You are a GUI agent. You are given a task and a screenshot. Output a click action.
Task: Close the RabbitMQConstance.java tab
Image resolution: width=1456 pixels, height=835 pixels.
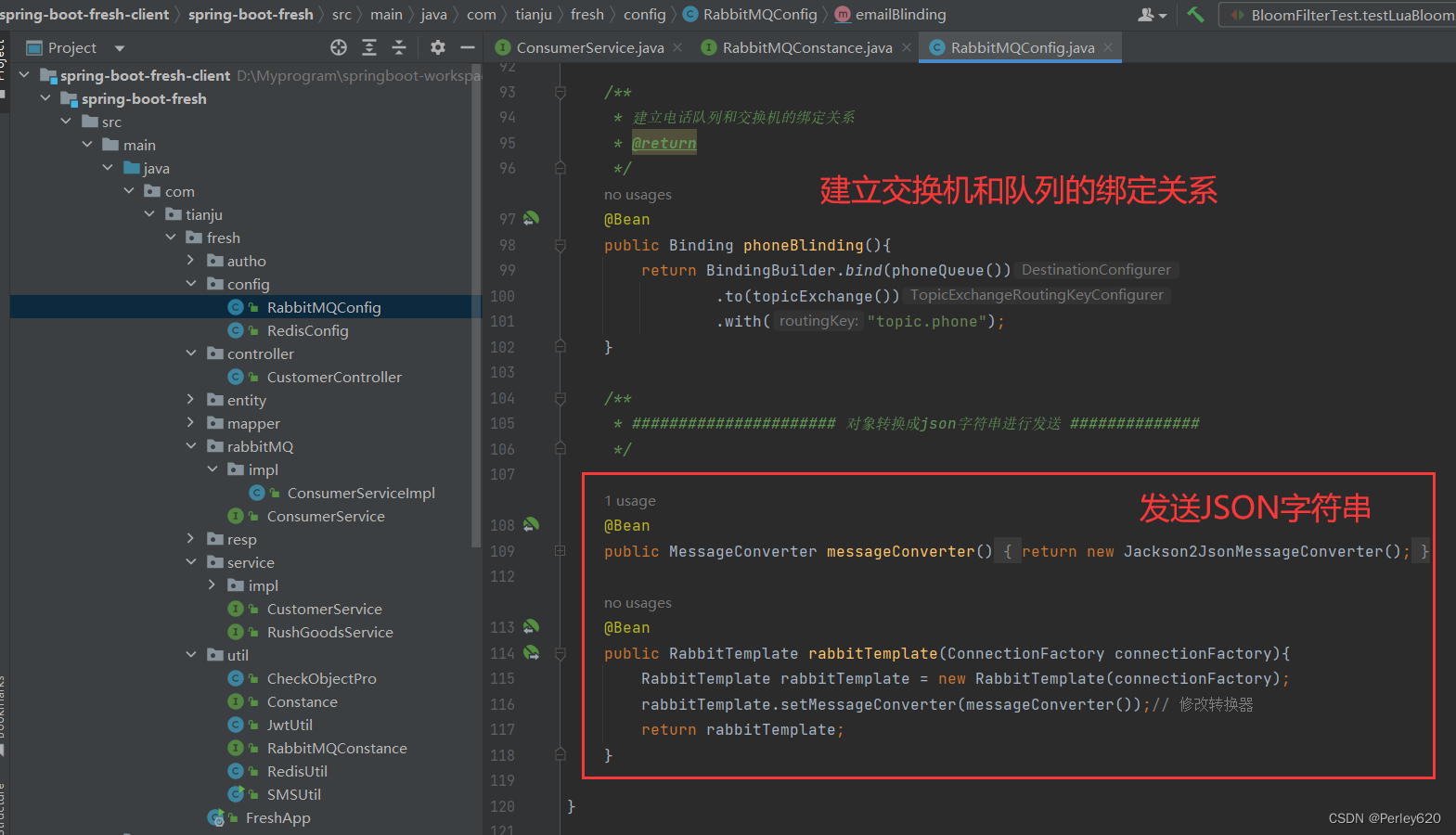(907, 47)
